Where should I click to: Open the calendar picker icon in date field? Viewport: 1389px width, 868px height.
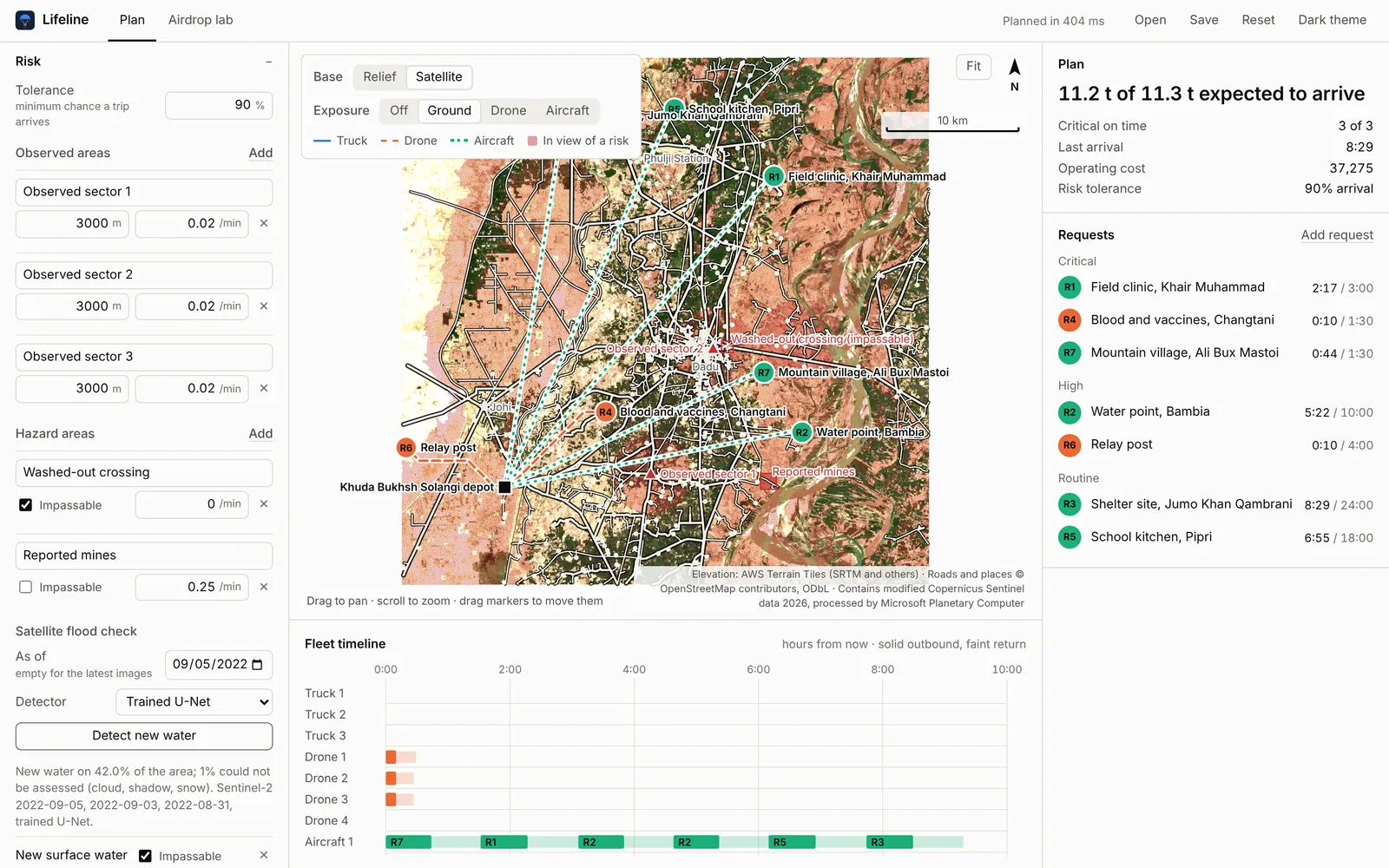tap(257, 665)
